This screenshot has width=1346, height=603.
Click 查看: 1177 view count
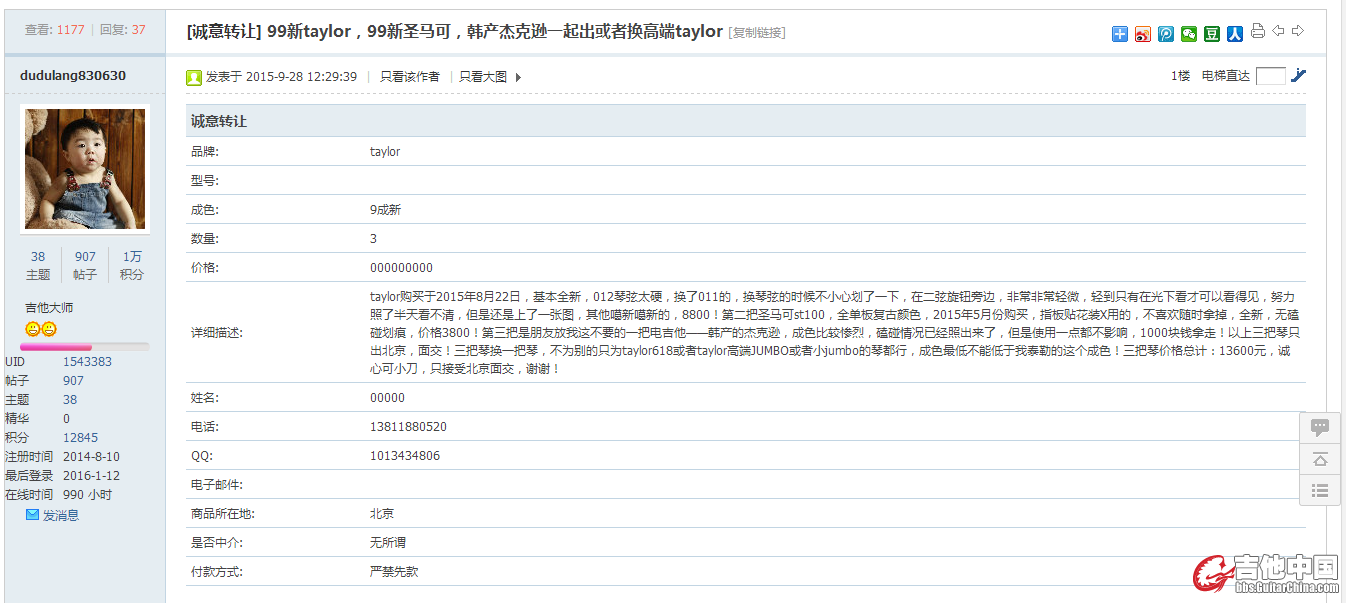[55, 30]
